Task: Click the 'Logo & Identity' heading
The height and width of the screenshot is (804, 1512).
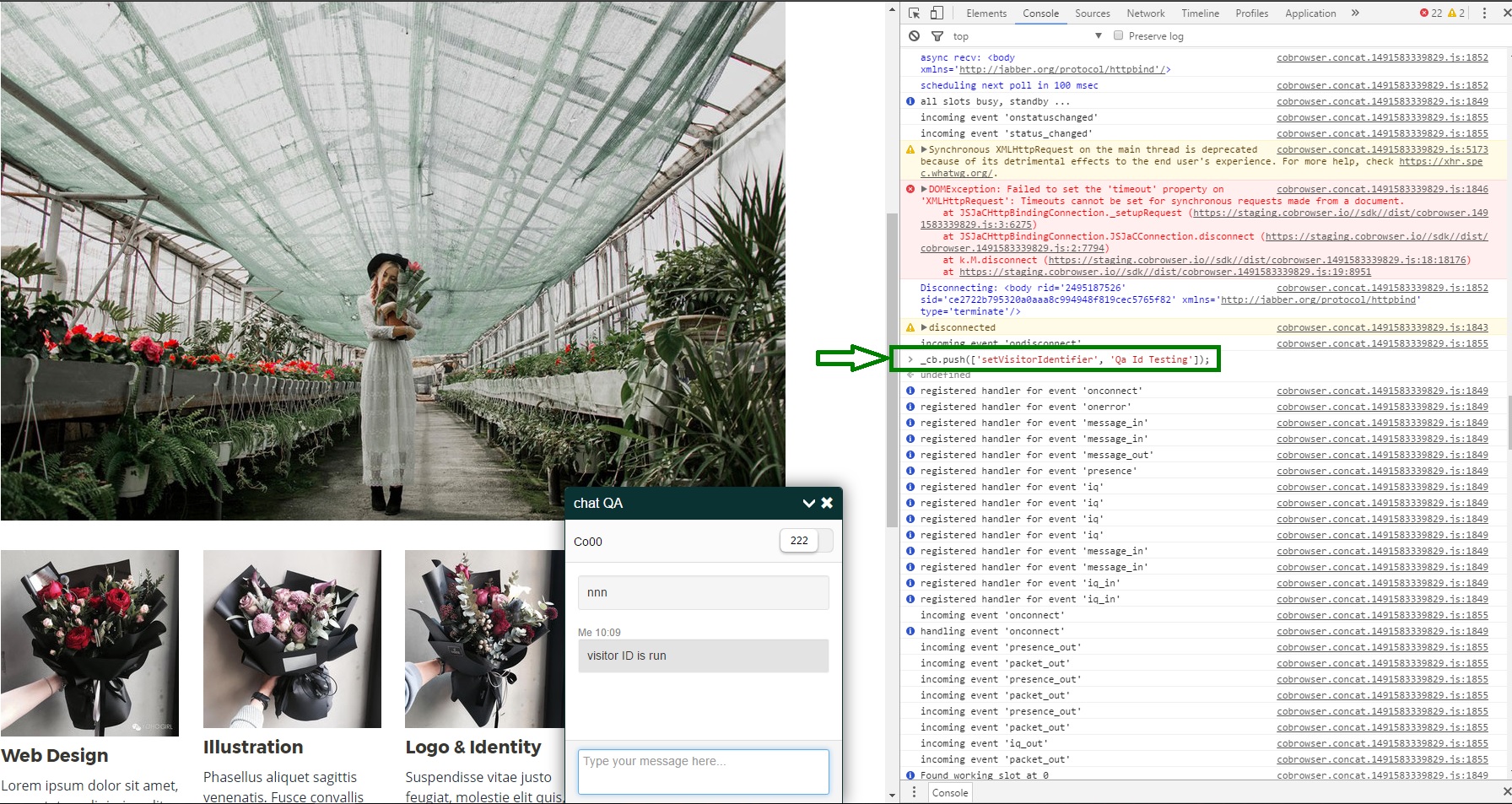Action: (x=473, y=747)
